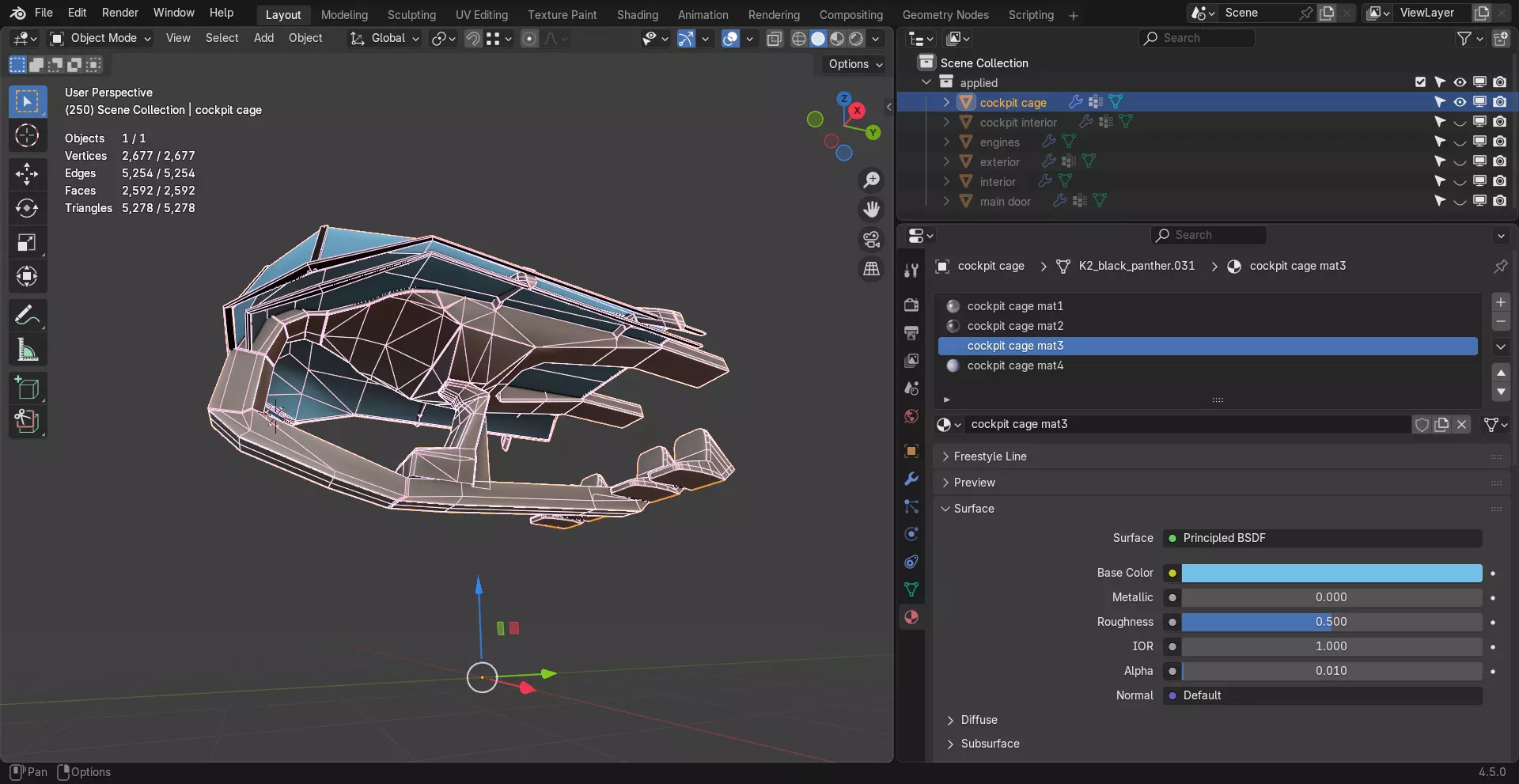Viewport: 1519px width, 784px height.
Task: Click the Normal Default field
Action: pos(1323,695)
